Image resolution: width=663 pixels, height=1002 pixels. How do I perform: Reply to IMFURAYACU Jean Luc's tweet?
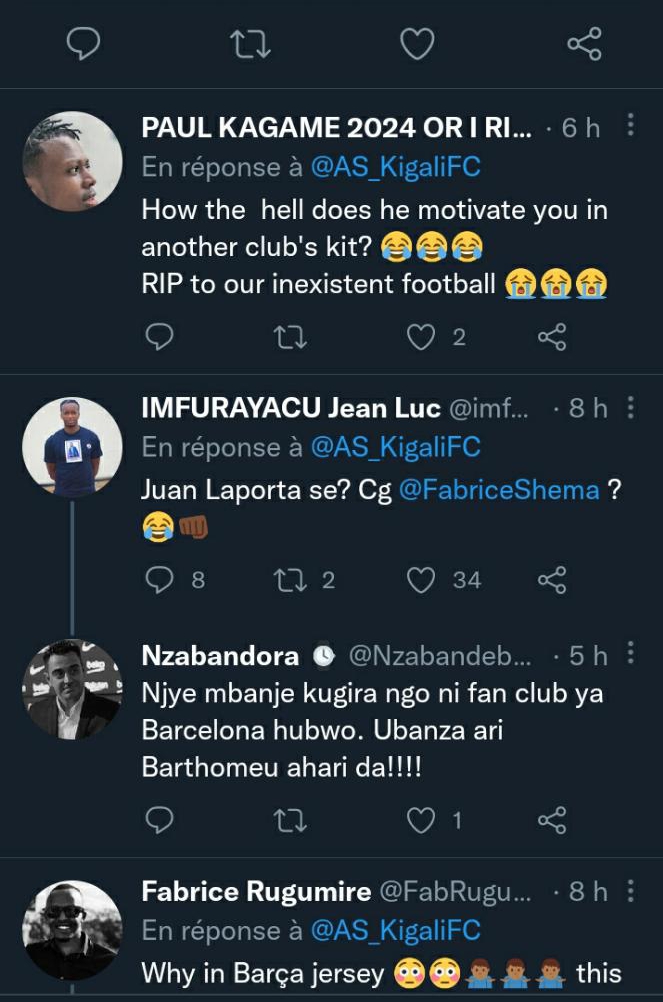click(160, 580)
